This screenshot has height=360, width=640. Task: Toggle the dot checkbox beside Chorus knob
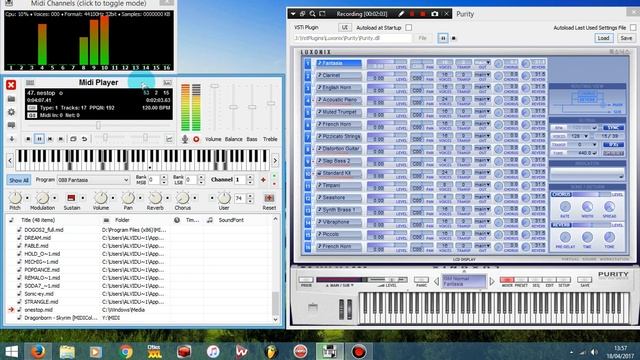(195, 198)
